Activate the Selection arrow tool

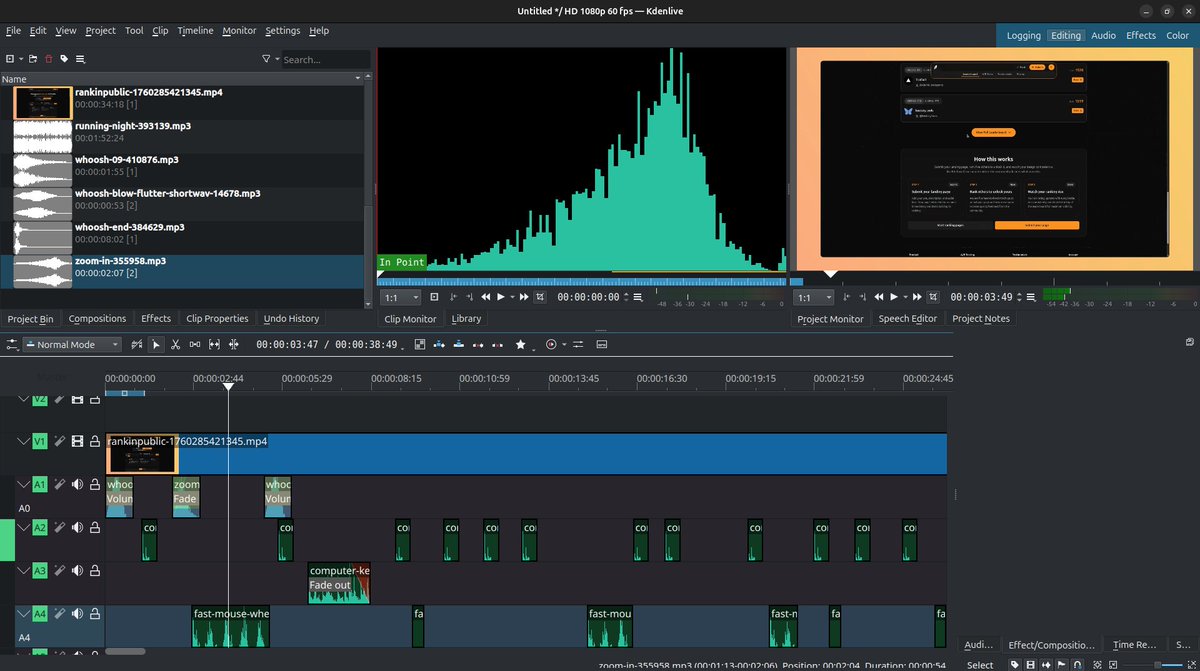pos(156,344)
